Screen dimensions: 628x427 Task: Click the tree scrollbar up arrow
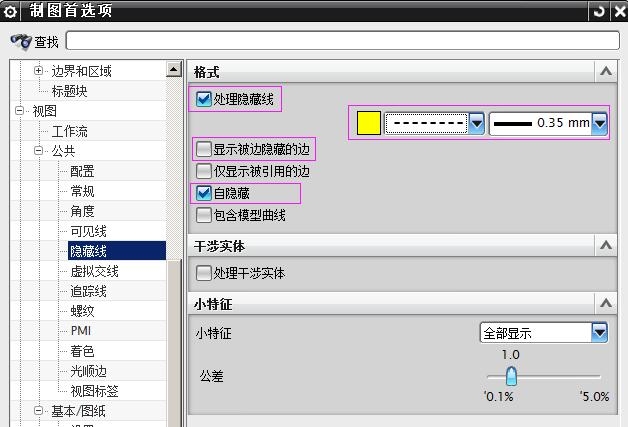coord(174,70)
